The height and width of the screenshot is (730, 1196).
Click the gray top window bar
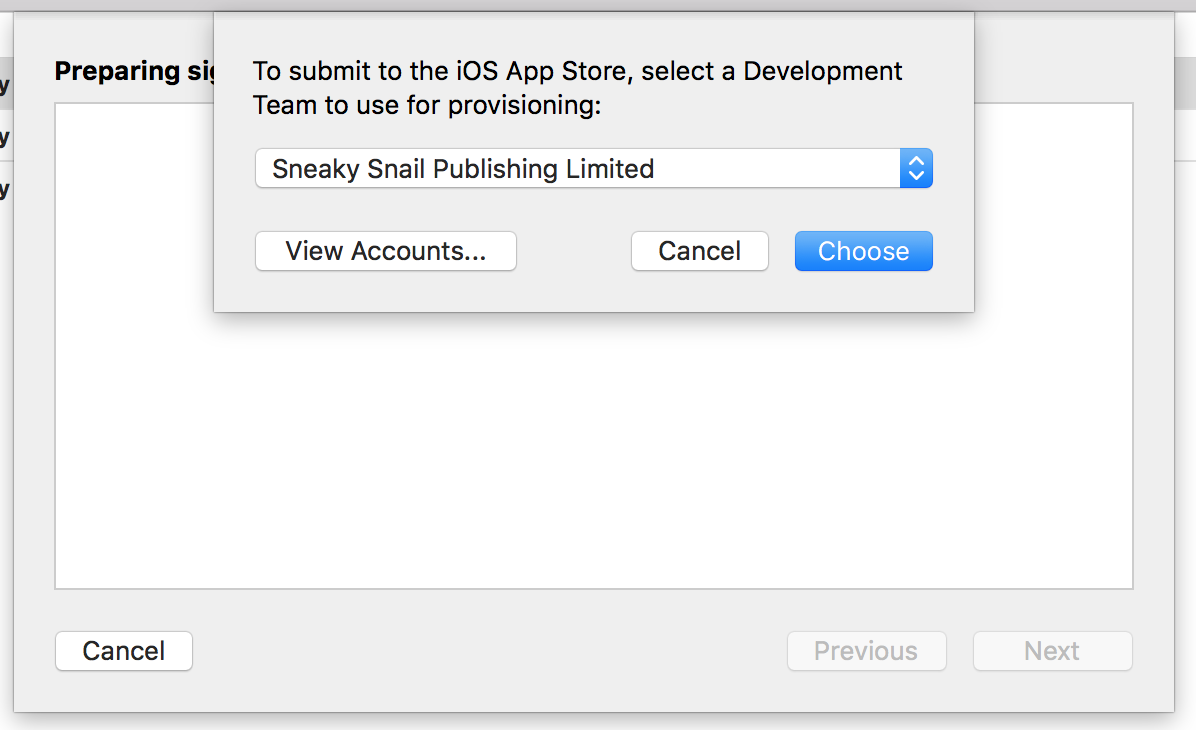coord(598,5)
